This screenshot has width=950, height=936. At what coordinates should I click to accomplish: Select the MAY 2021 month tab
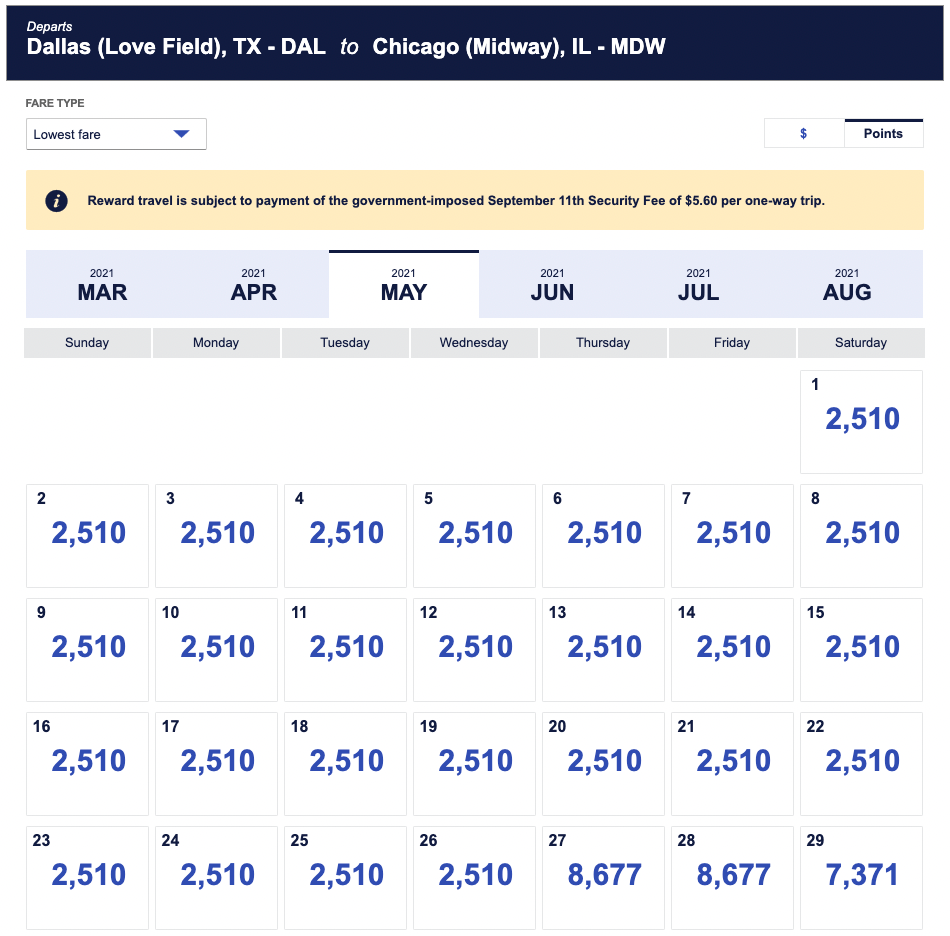pos(403,284)
